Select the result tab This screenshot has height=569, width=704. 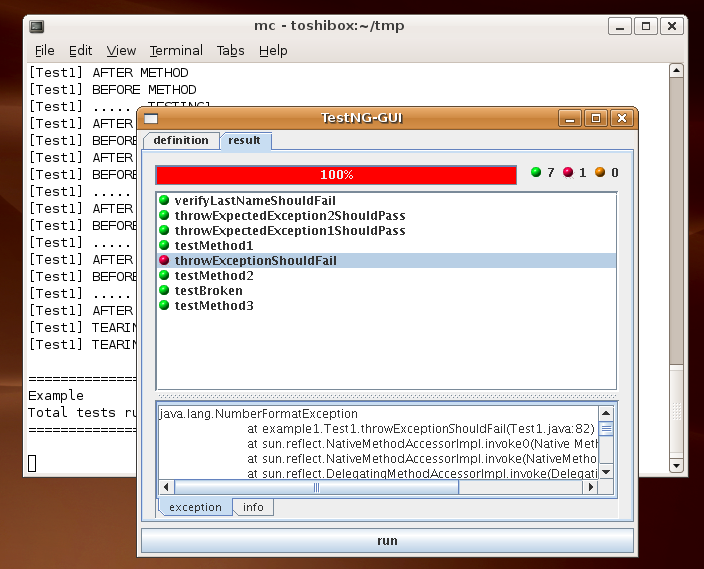coord(245,141)
